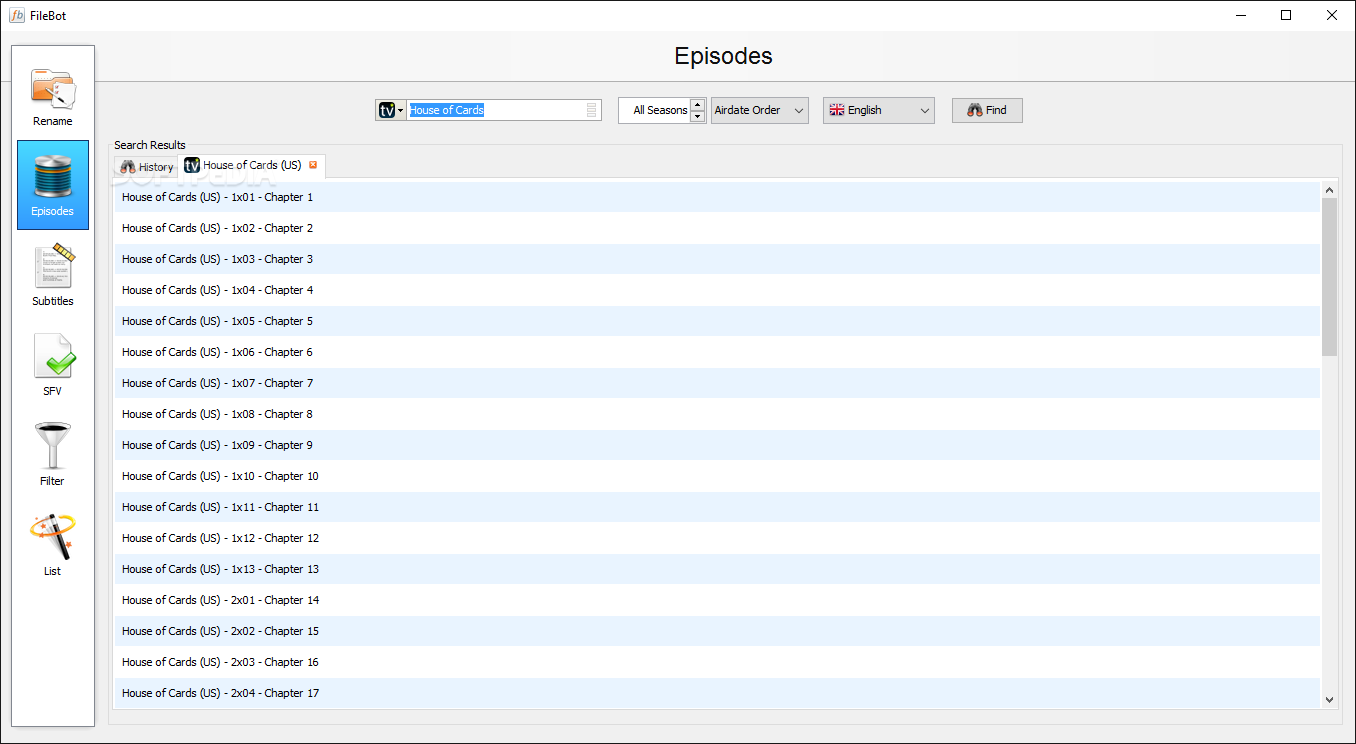Select row 2x04 - Chapter 17
This screenshot has height=744, width=1356.
(718, 693)
